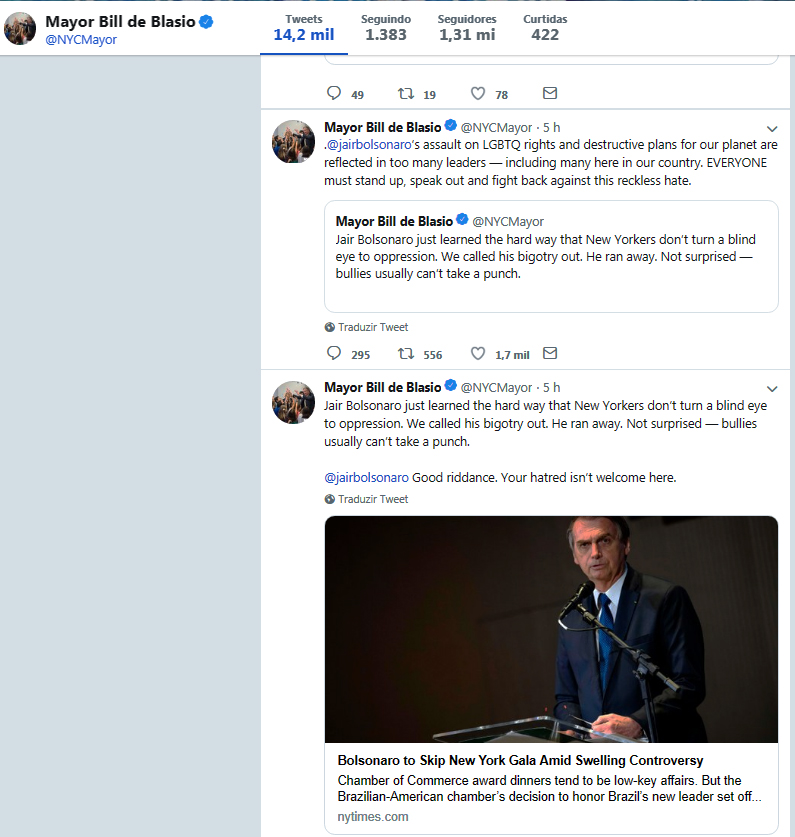View the Curtidas tab
Viewport: 795px width, 837px height.
(x=545, y=28)
